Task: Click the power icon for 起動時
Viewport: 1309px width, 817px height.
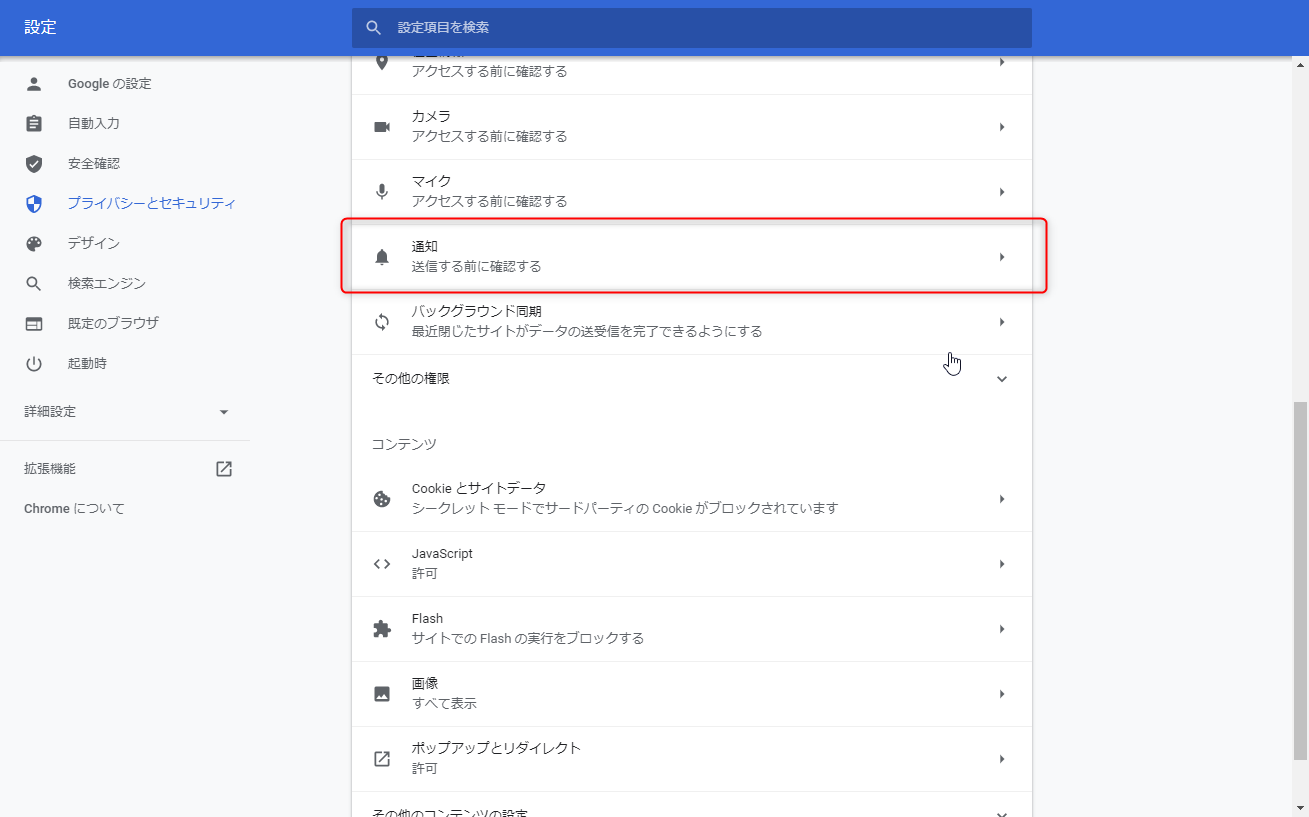Action: click(x=34, y=364)
